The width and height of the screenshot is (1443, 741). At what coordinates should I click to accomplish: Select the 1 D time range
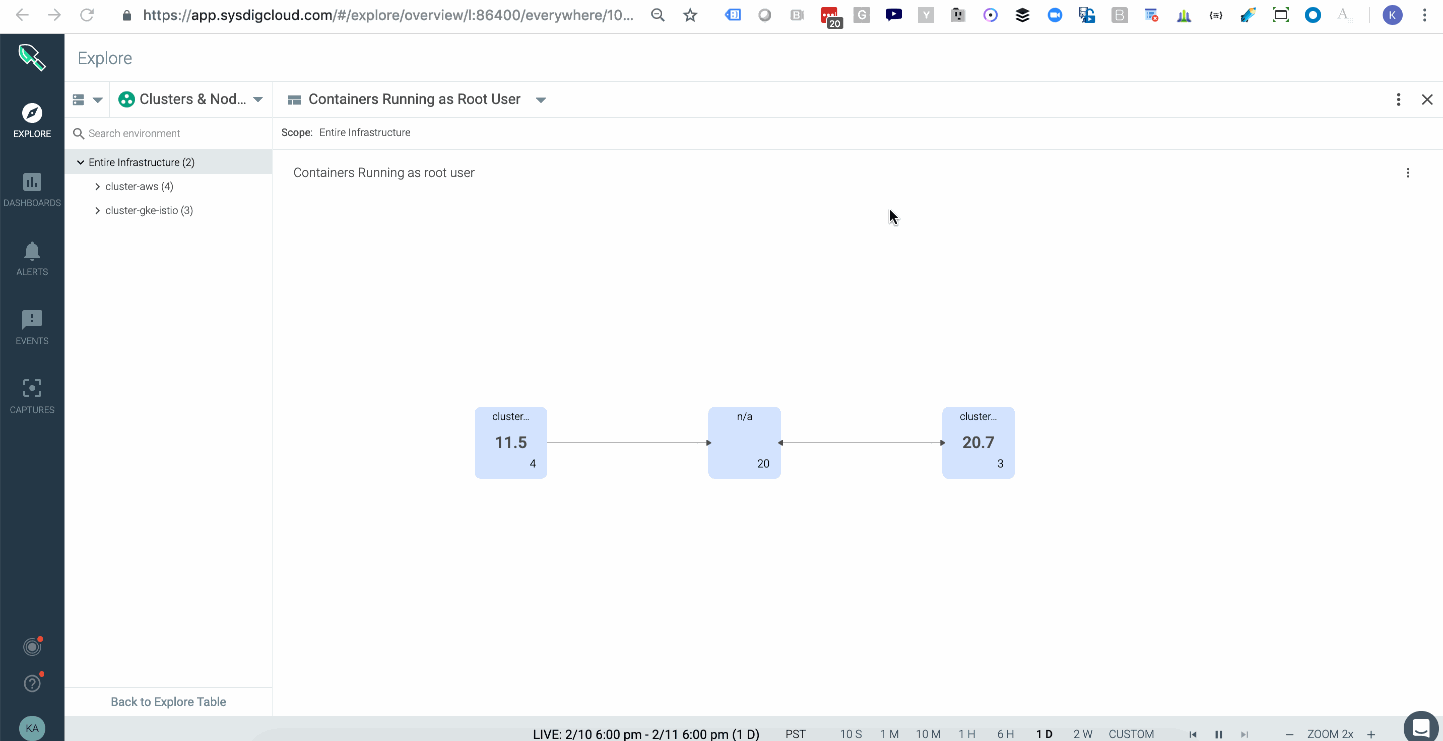(x=1044, y=734)
